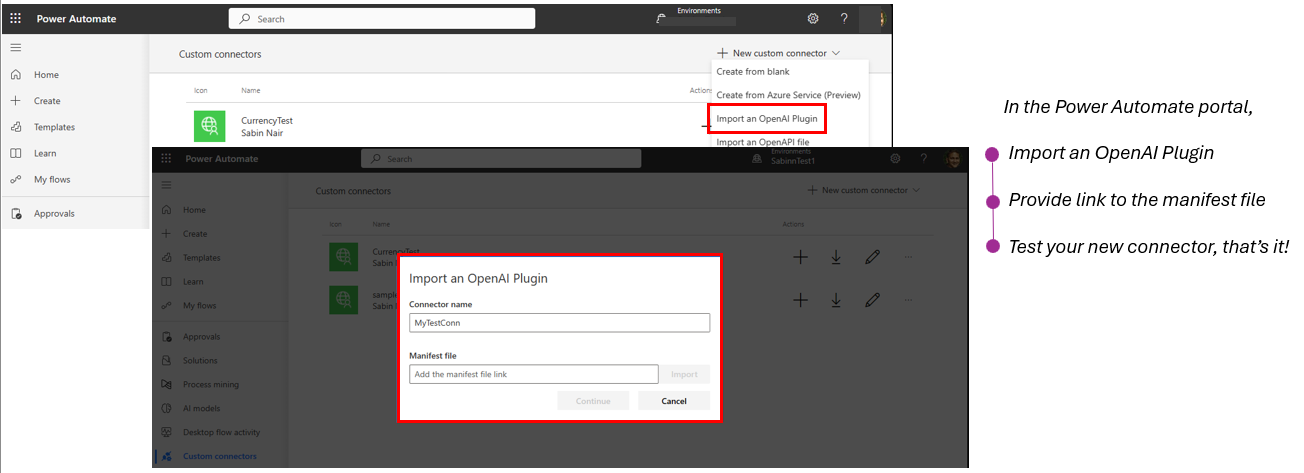Click the Manifest file link input field
1304x473 pixels.
pyautogui.click(x=533, y=374)
